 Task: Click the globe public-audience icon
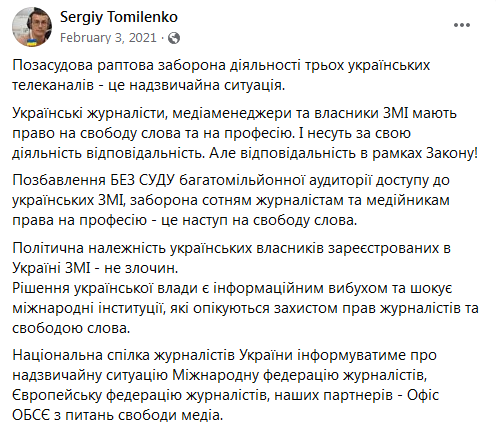click(174, 38)
